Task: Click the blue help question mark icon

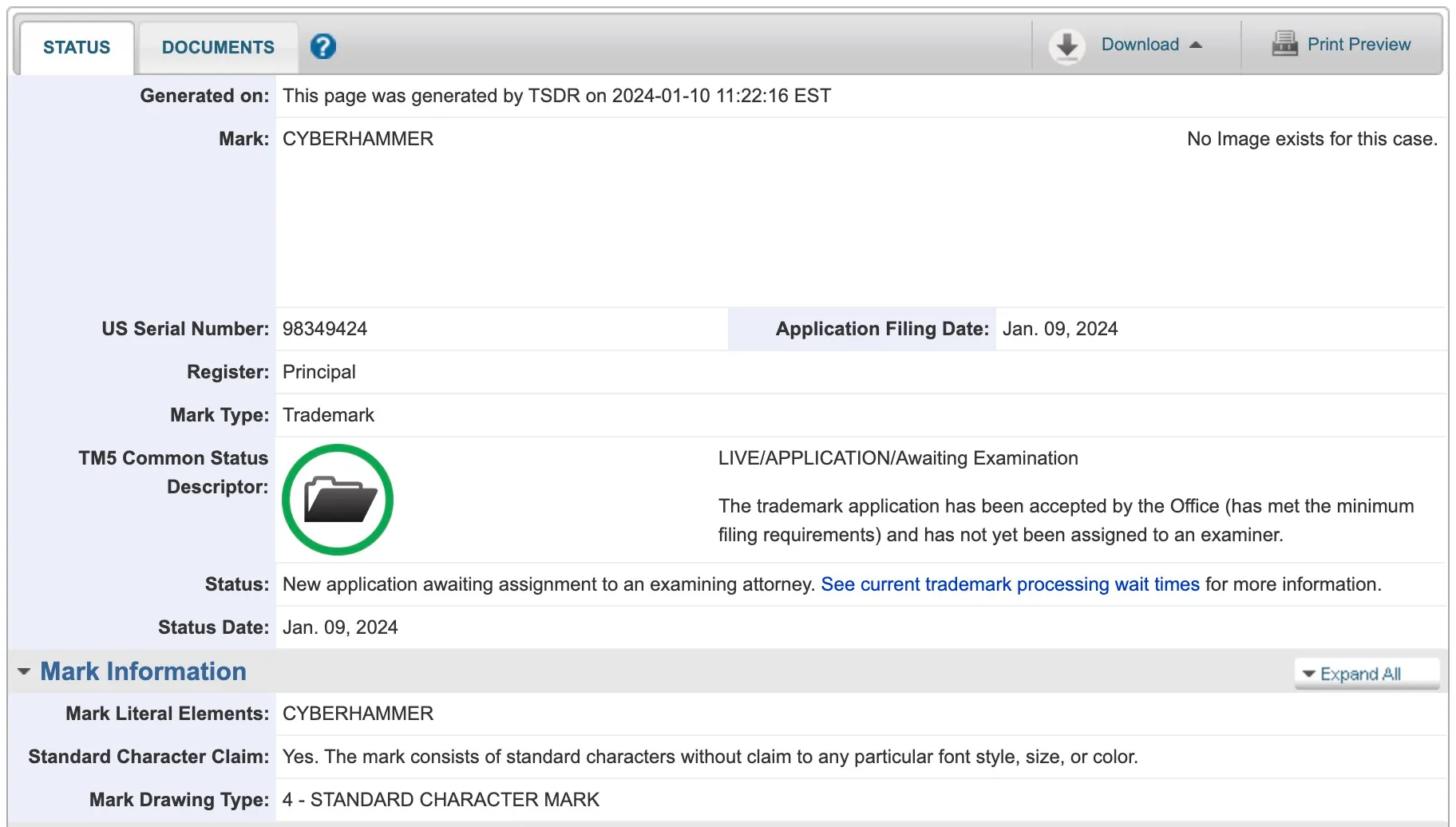Action: (322, 46)
